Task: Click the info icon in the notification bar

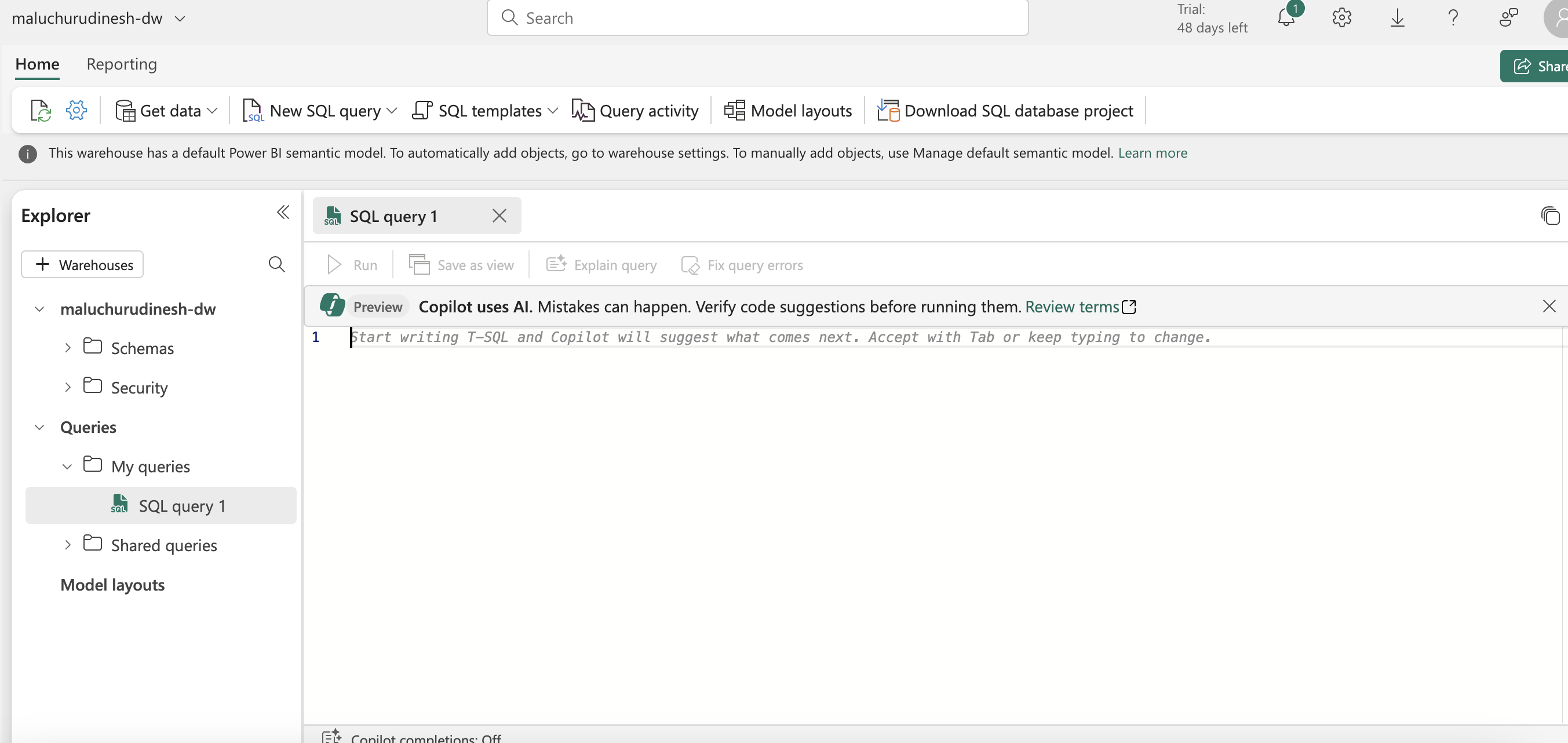Action: 27,154
